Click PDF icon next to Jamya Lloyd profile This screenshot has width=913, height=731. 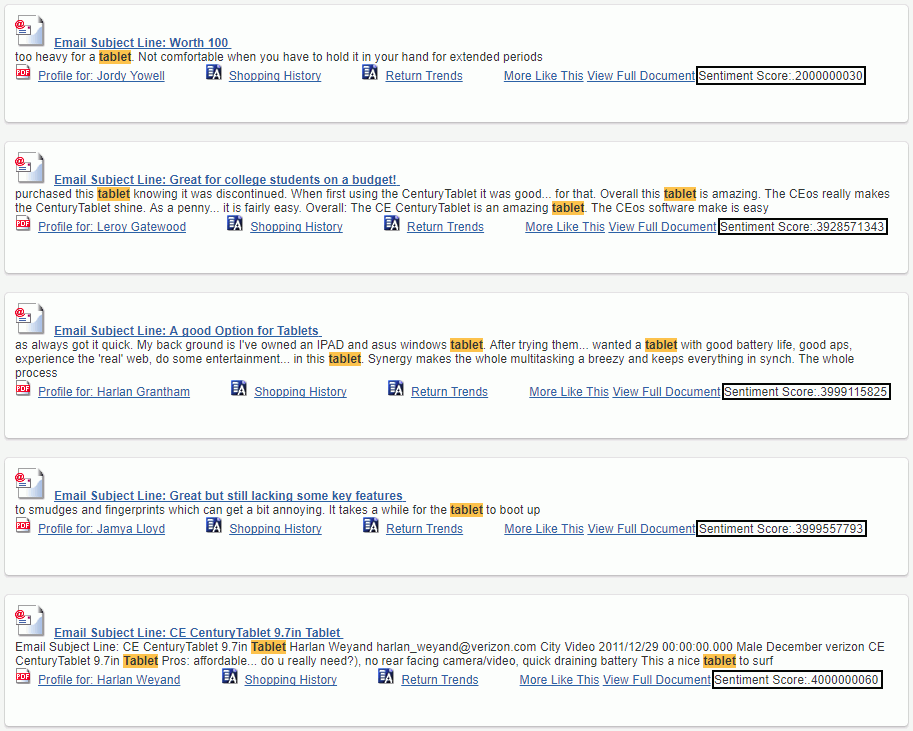pyautogui.click(x=23, y=526)
